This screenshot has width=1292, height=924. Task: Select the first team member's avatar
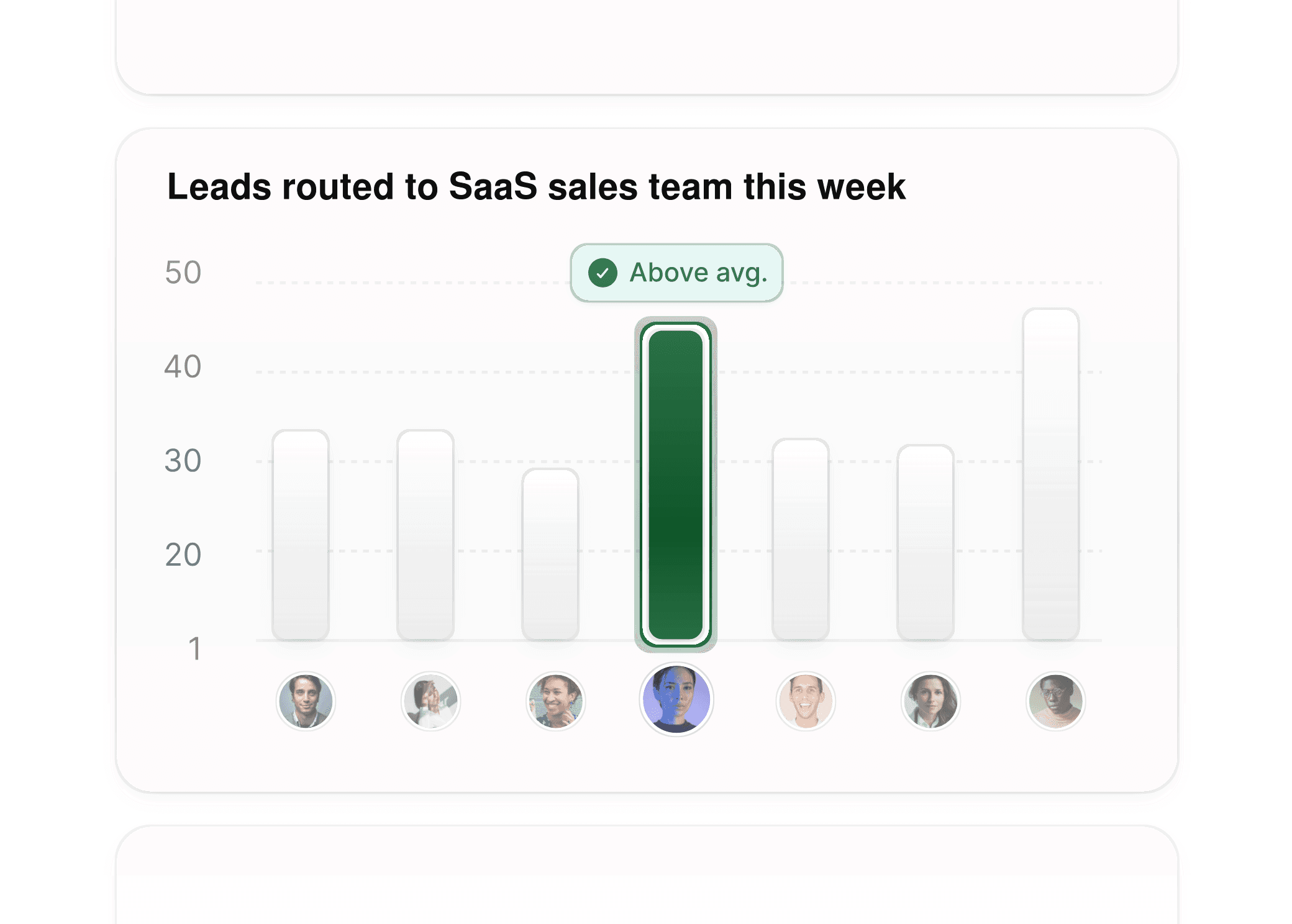pyautogui.click(x=306, y=700)
